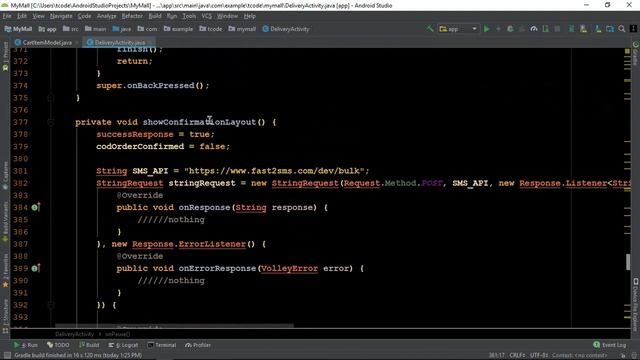The image size is (640, 360).
Task: Click the Sync Project with Gradle icon
Action: (571, 29)
